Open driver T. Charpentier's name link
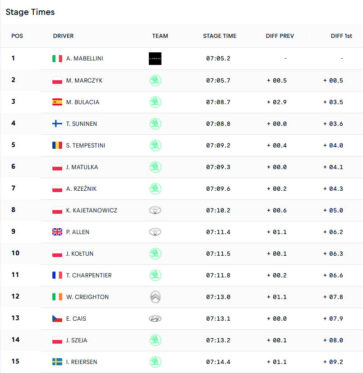Screen dimensions: 363x373 pyautogui.click(x=89, y=275)
